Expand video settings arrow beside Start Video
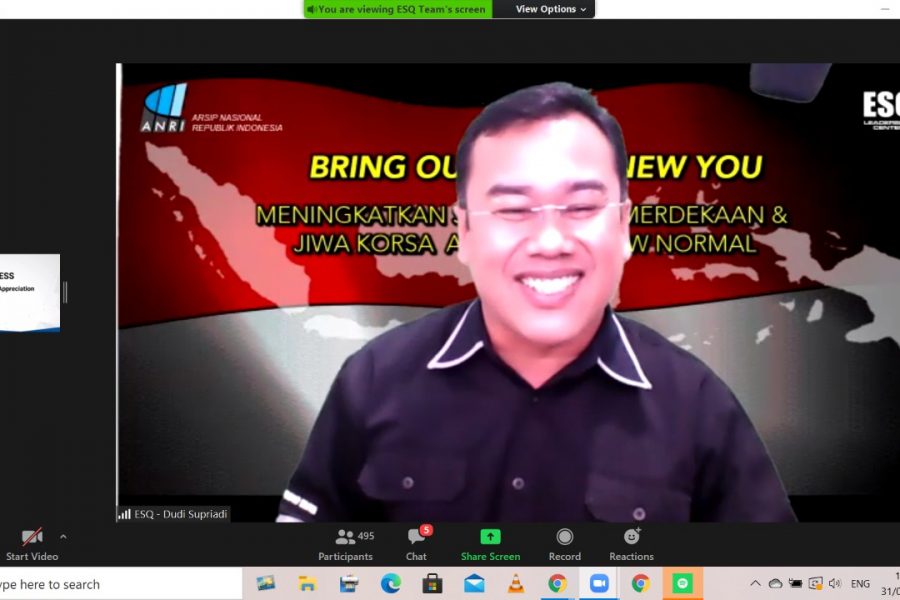The width and height of the screenshot is (900, 600). pos(64,537)
